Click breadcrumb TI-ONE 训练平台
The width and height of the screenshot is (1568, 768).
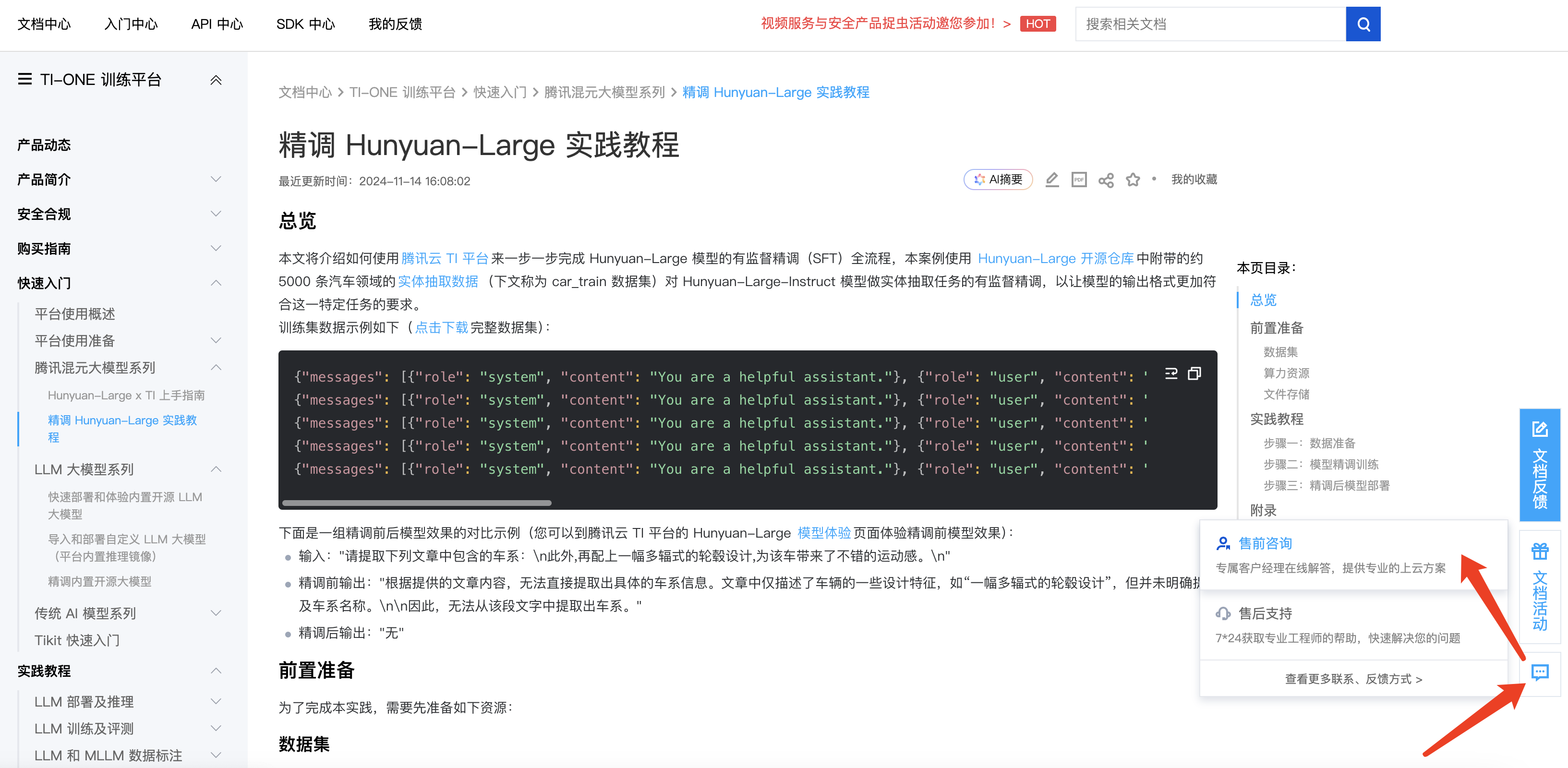pyautogui.click(x=402, y=92)
